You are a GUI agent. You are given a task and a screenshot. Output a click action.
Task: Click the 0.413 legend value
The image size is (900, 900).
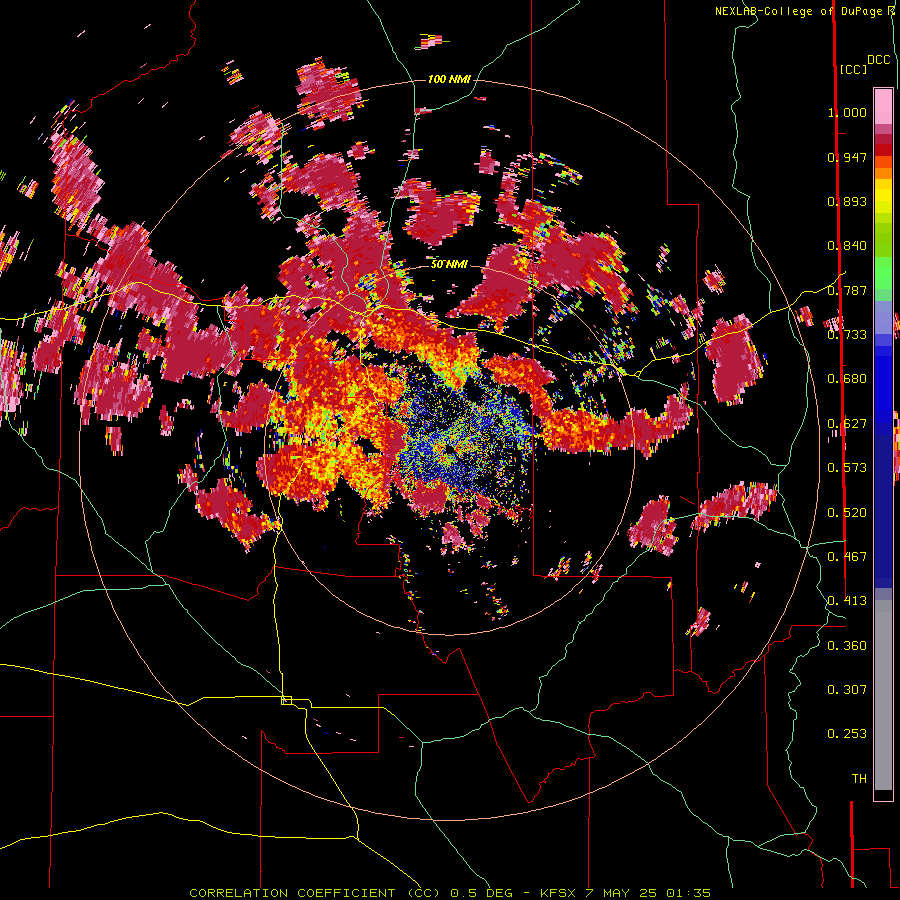847,601
